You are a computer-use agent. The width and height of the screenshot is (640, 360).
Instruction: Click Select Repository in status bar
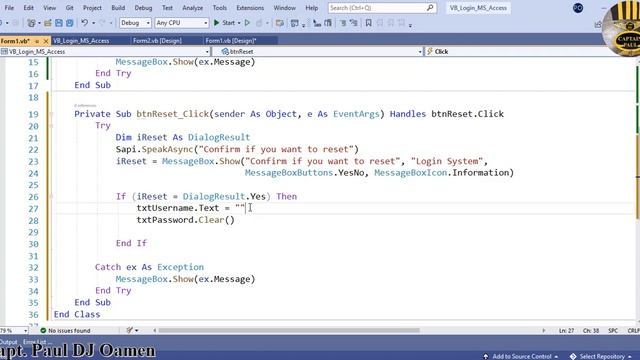pos(601,356)
